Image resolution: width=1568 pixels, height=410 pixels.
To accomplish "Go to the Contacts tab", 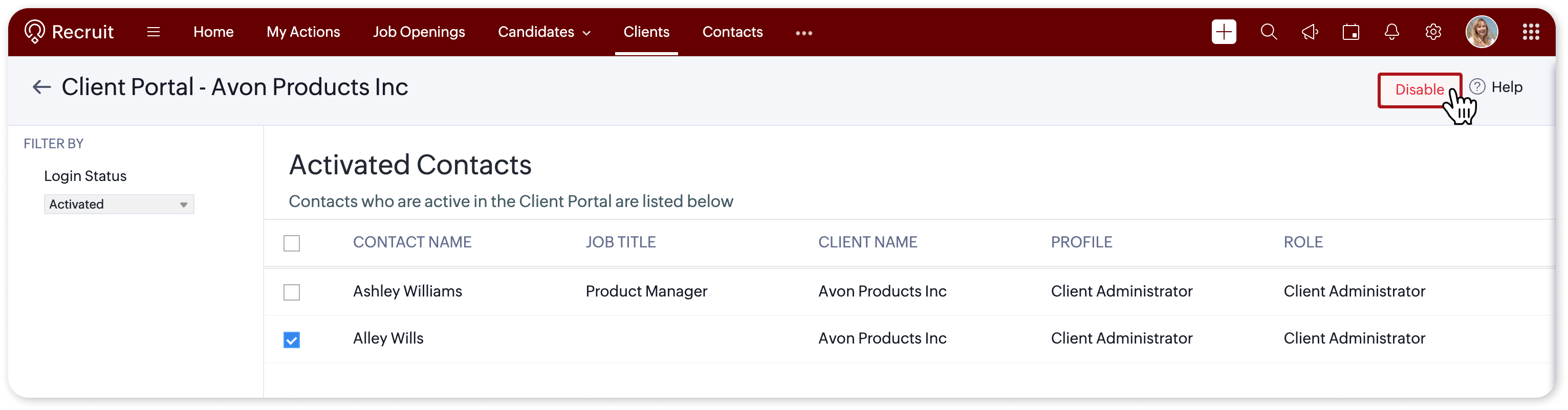I will [x=732, y=32].
